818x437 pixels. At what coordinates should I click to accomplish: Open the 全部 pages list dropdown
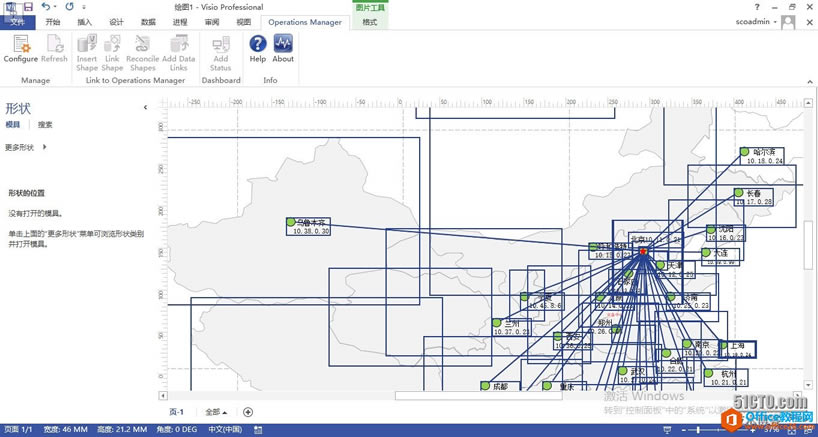tap(216, 412)
